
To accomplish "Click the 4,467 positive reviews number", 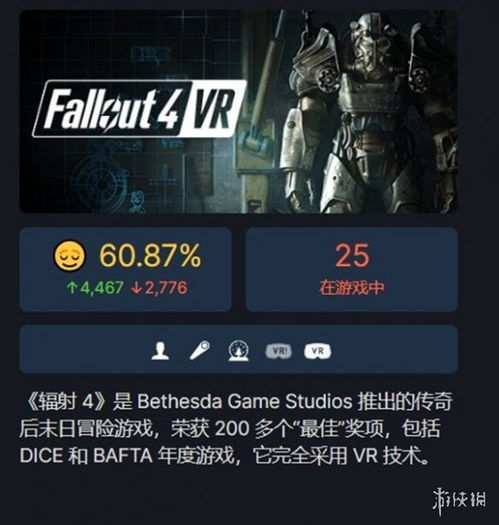I will point(101,288).
